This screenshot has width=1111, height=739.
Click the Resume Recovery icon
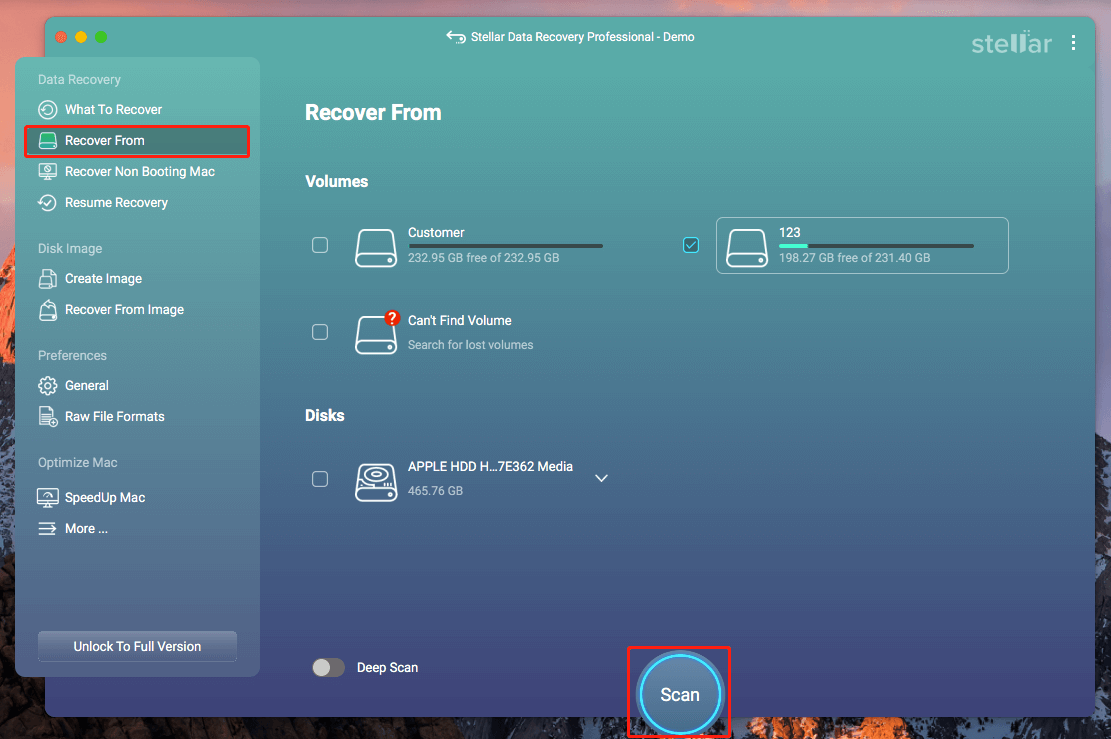click(x=47, y=202)
